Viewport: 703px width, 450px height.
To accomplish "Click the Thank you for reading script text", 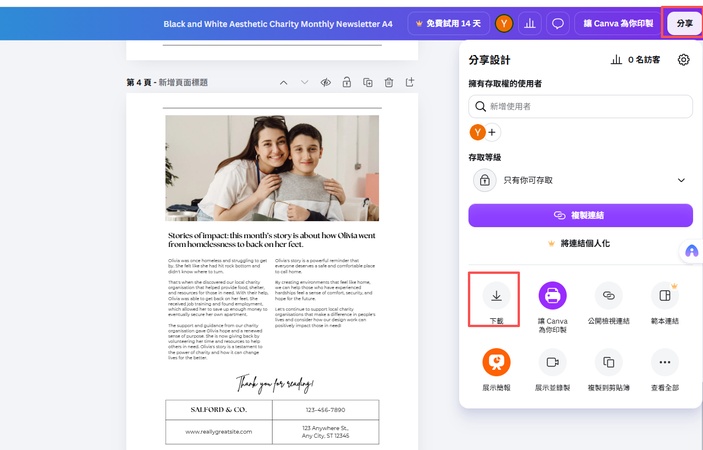I will (x=275, y=384).
